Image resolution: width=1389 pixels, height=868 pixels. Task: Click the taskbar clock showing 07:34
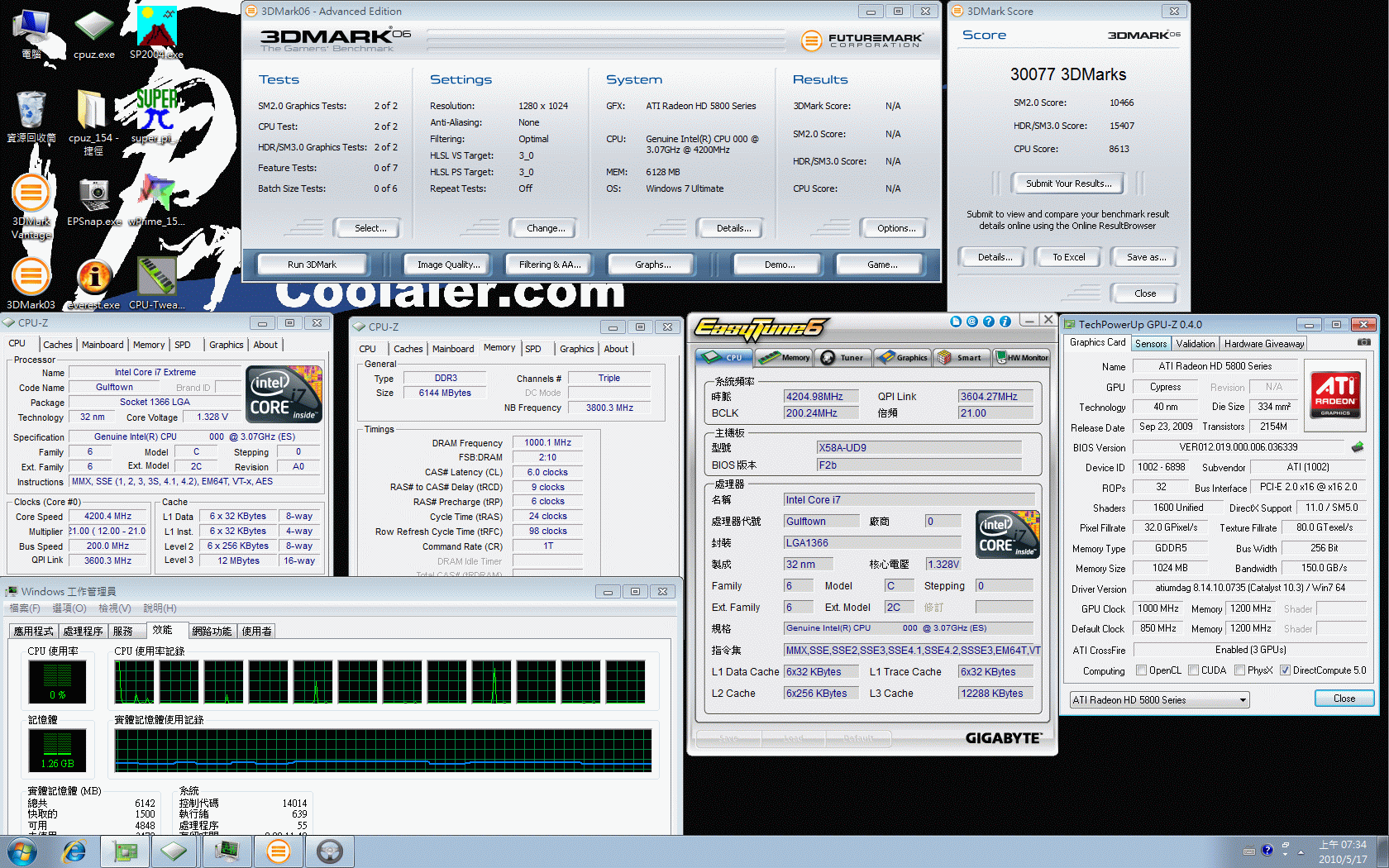[1343, 851]
